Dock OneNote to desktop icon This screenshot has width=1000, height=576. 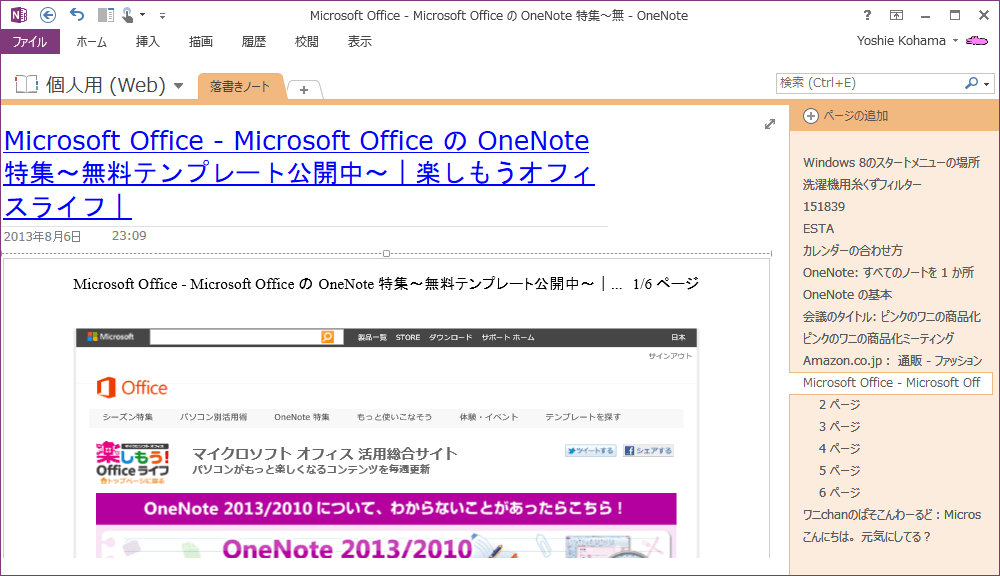point(106,15)
